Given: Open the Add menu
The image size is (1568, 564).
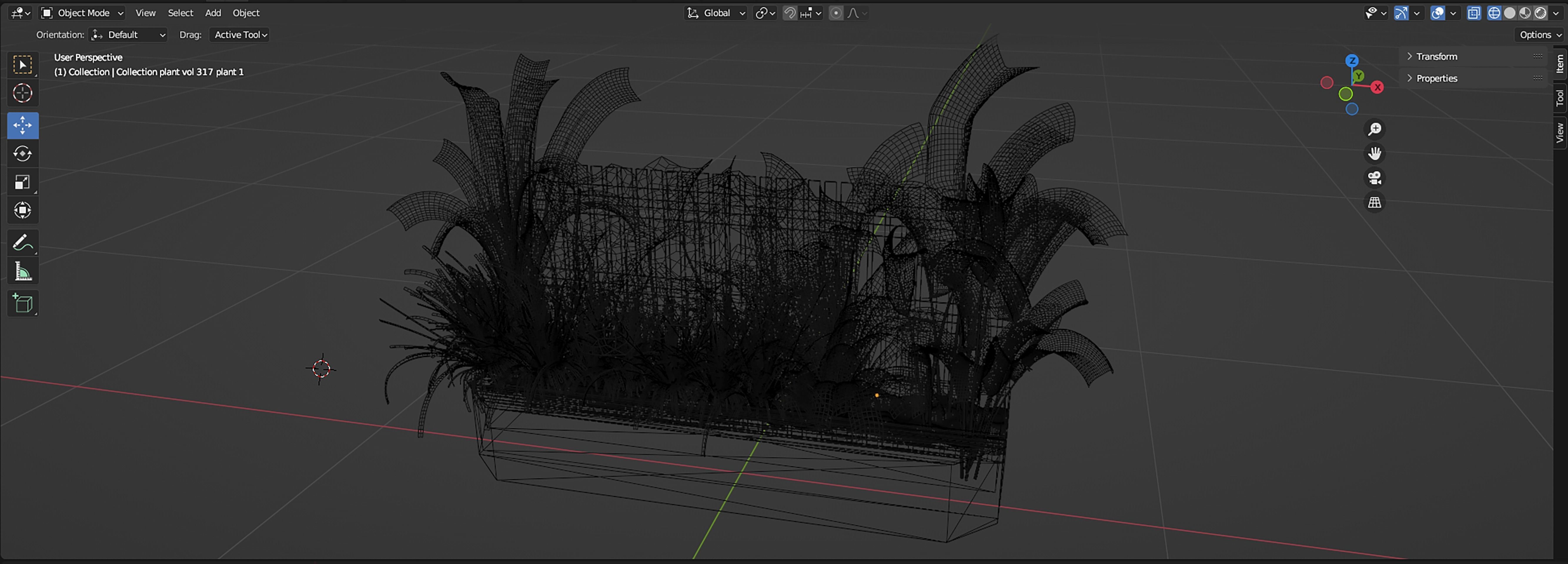Looking at the screenshot, I should 213,13.
